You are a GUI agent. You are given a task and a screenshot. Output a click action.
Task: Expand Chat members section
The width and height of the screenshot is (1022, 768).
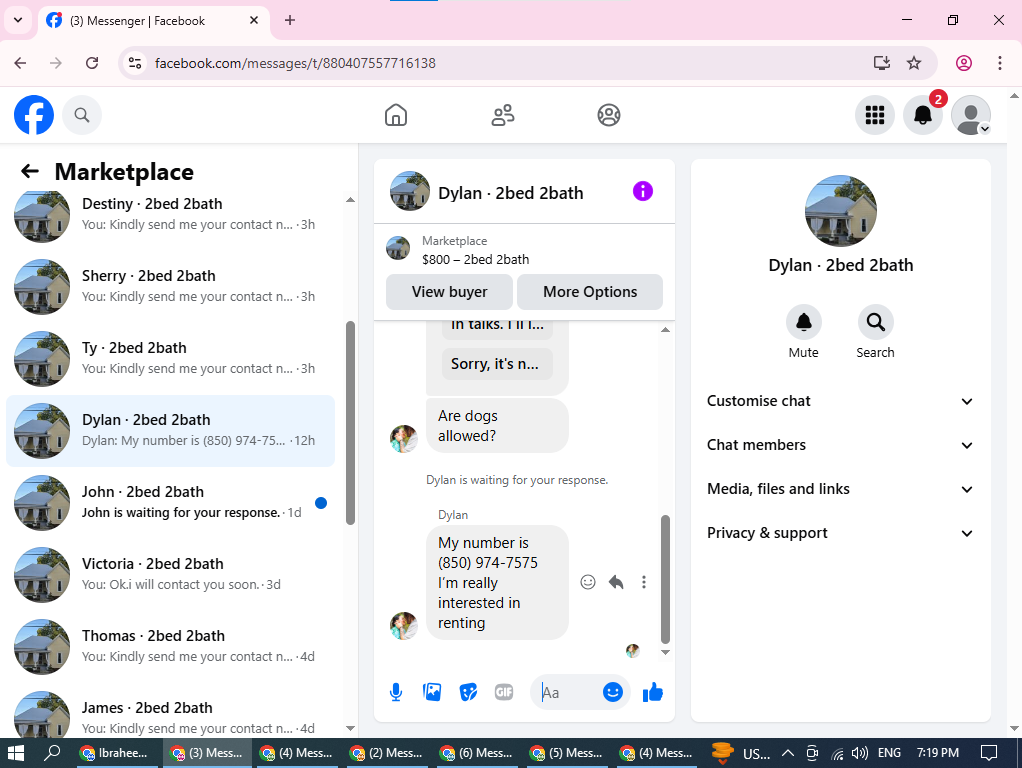coord(841,445)
